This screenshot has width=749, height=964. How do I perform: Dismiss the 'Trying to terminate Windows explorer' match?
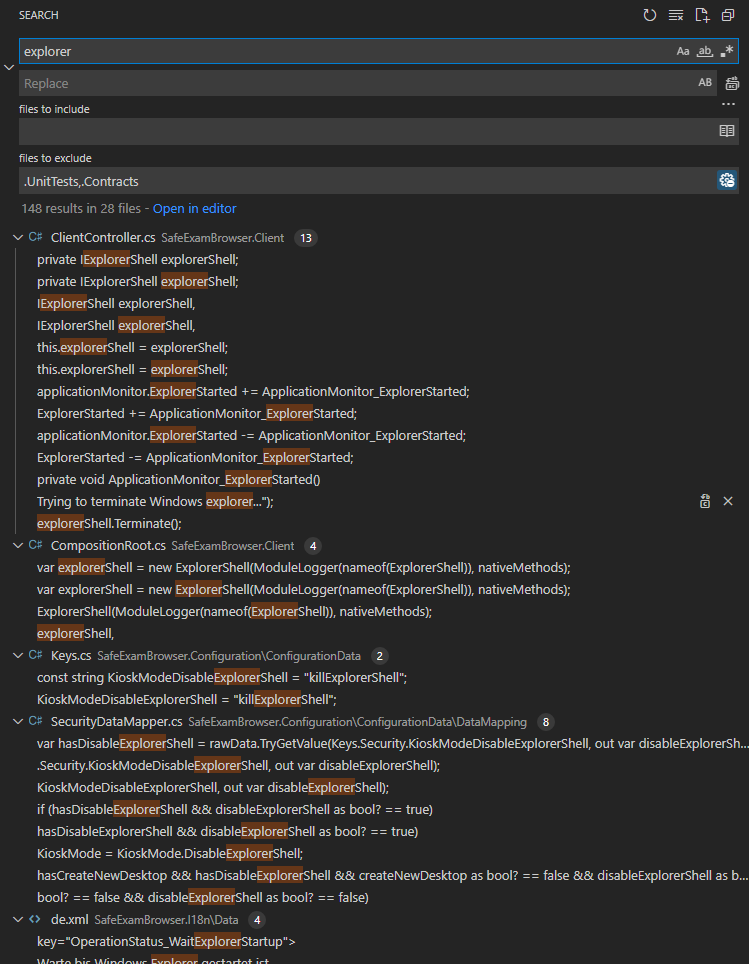(728, 502)
